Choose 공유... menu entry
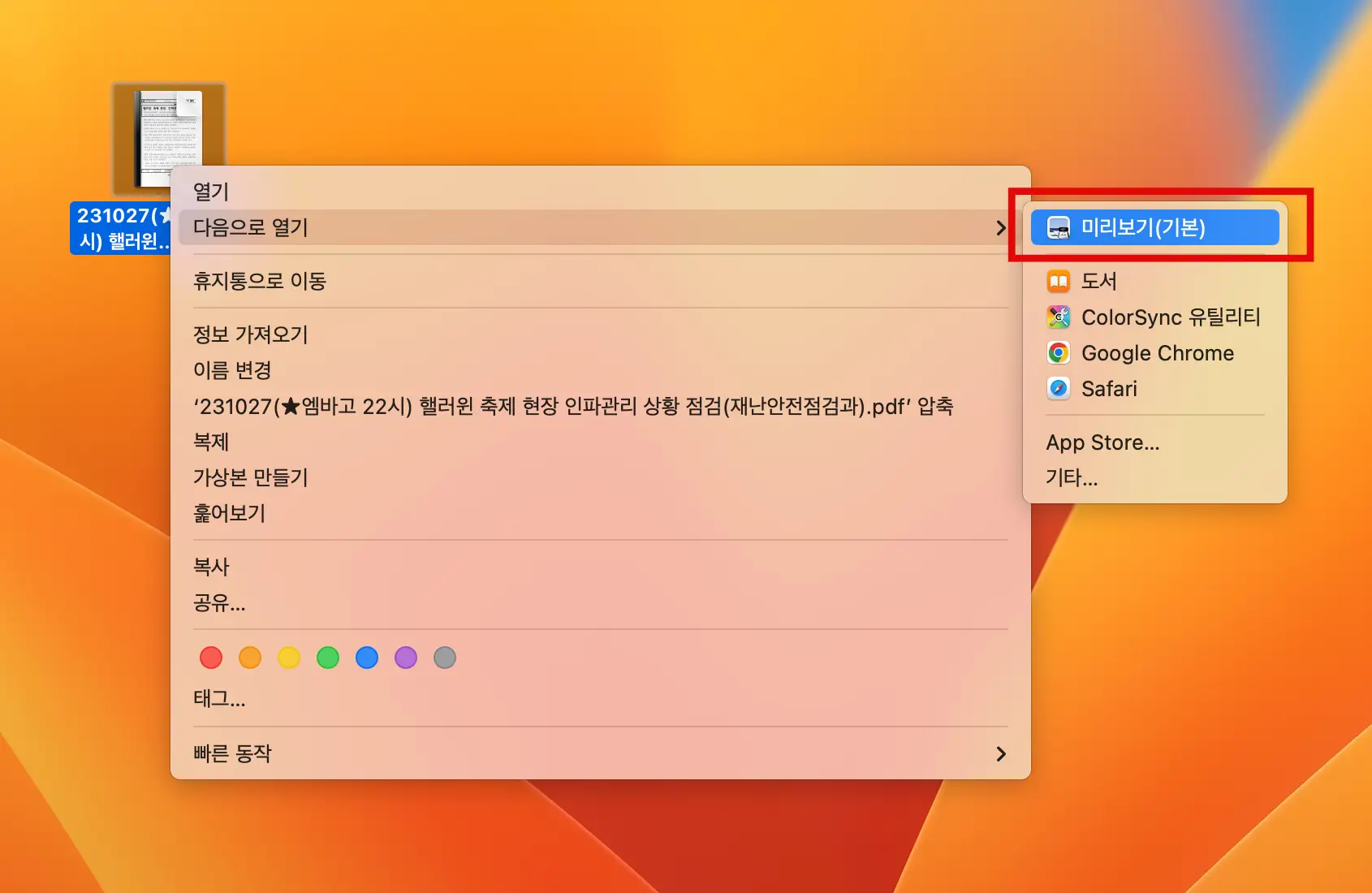Screen dimensions: 1372x893 (601, 602)
